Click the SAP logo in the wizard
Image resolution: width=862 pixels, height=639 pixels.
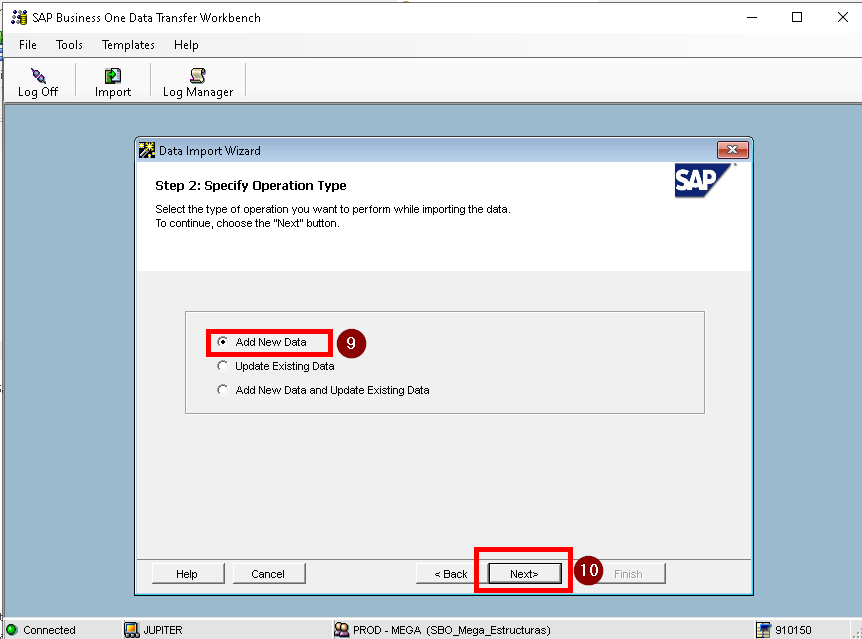click(704, 181)
